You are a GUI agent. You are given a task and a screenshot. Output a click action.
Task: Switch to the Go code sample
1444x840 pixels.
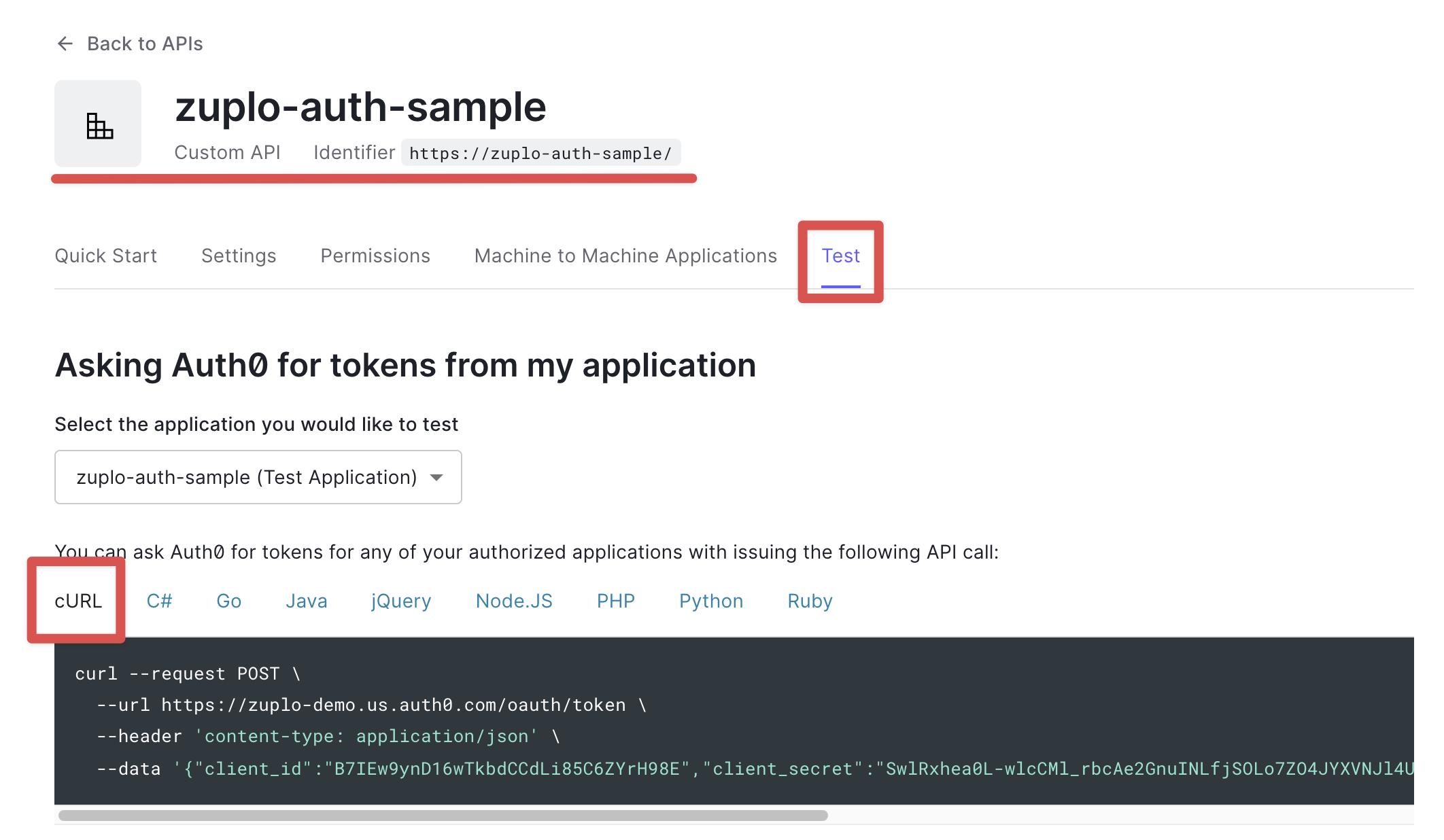[229, 601]
